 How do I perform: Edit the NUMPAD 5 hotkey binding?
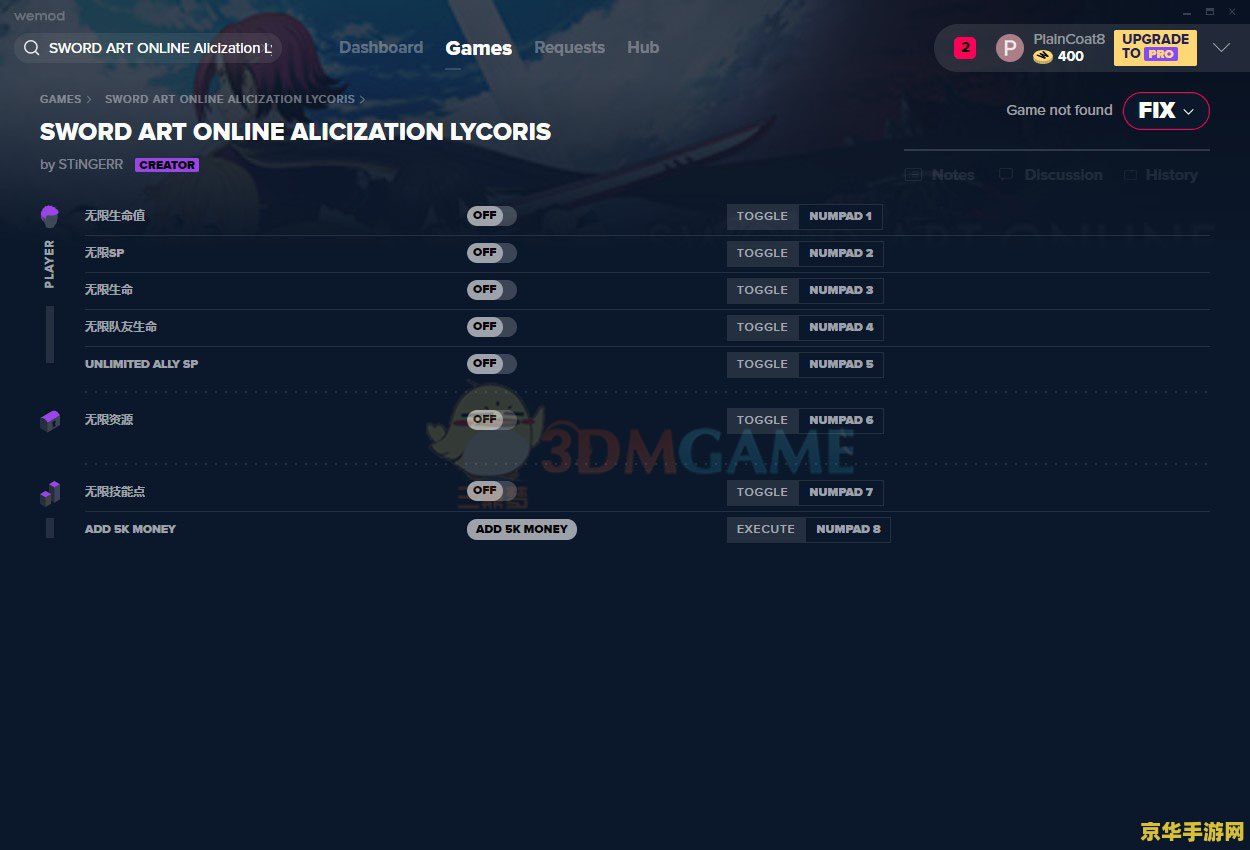tap(841, 364)
